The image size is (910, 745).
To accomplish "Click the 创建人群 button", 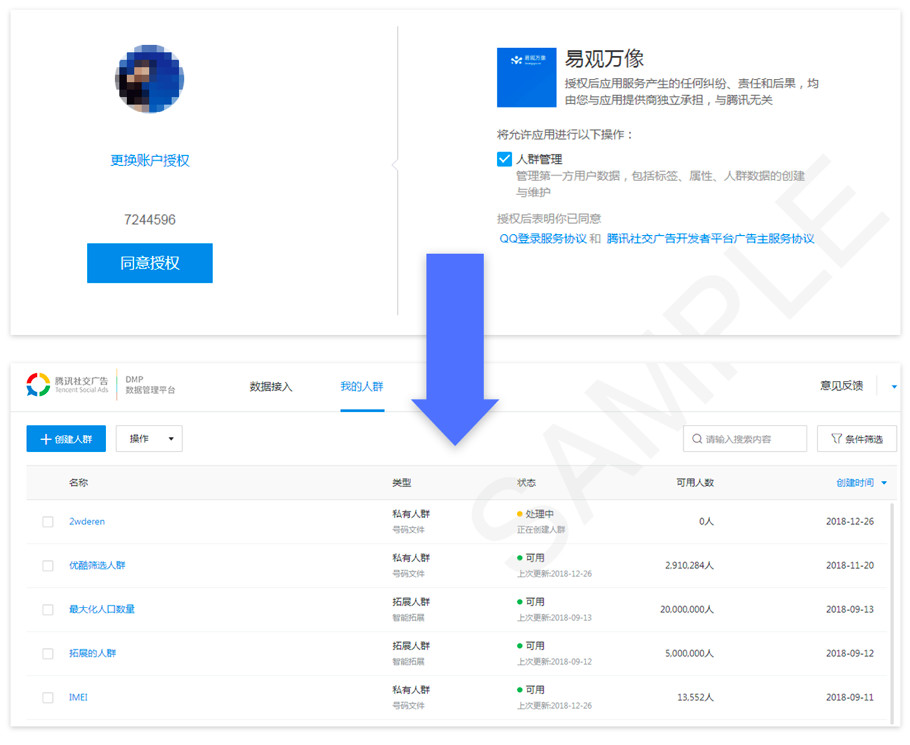I will (x=66, y=439).
